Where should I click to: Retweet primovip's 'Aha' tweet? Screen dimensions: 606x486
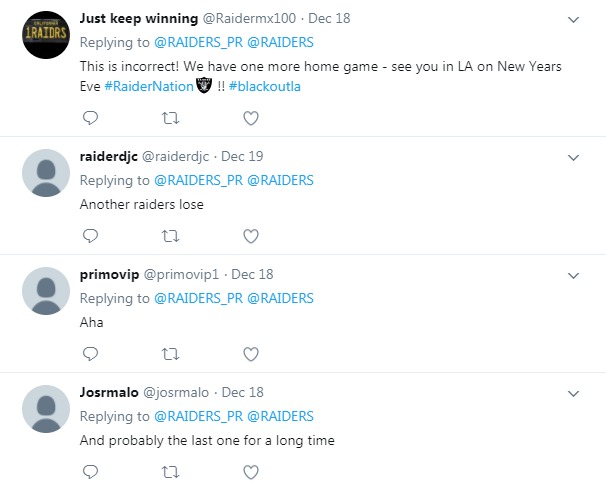[x=170, y=353]
